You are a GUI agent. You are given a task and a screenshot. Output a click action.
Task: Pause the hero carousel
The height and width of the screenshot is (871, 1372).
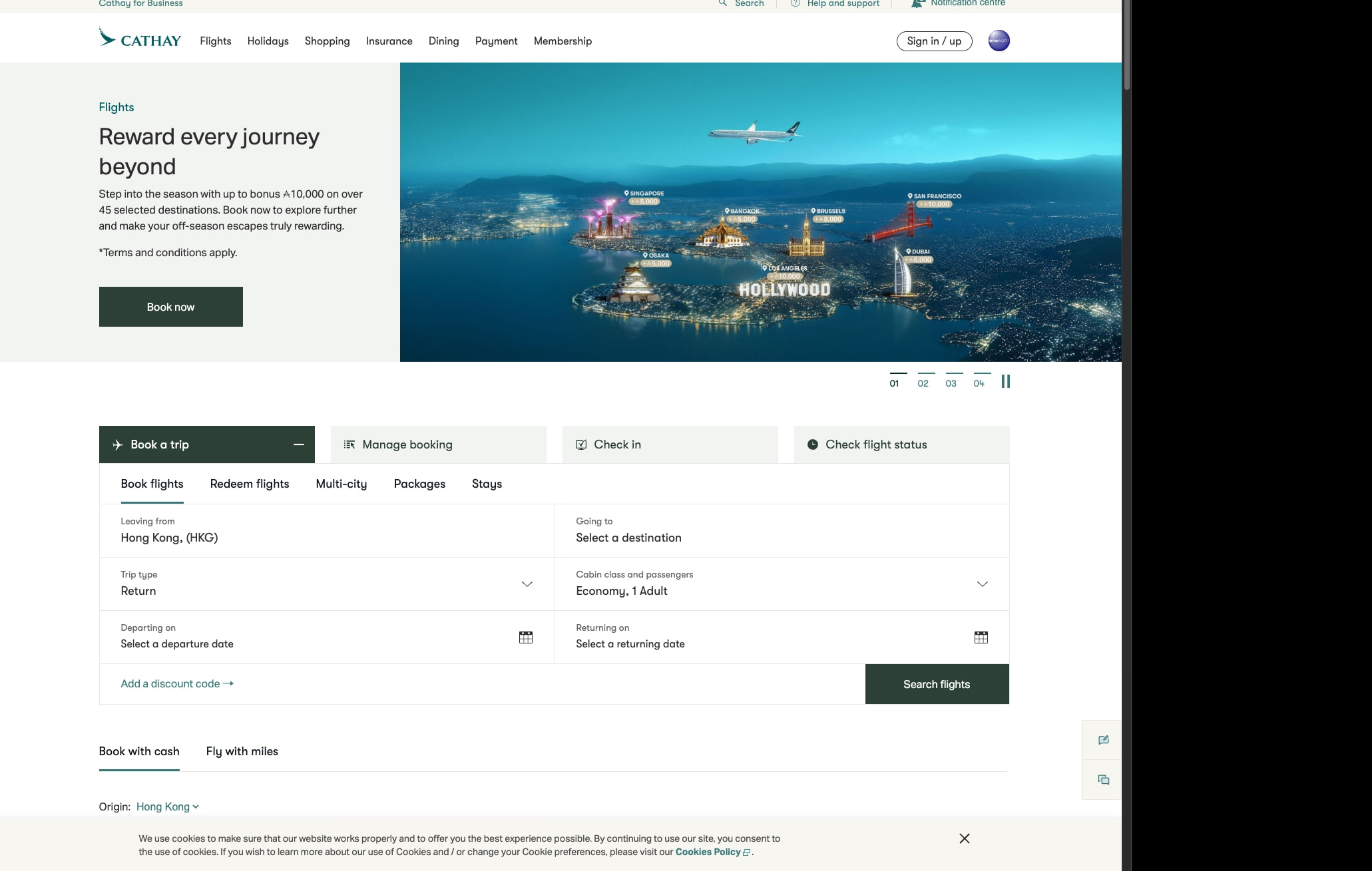click(1005, 381)
